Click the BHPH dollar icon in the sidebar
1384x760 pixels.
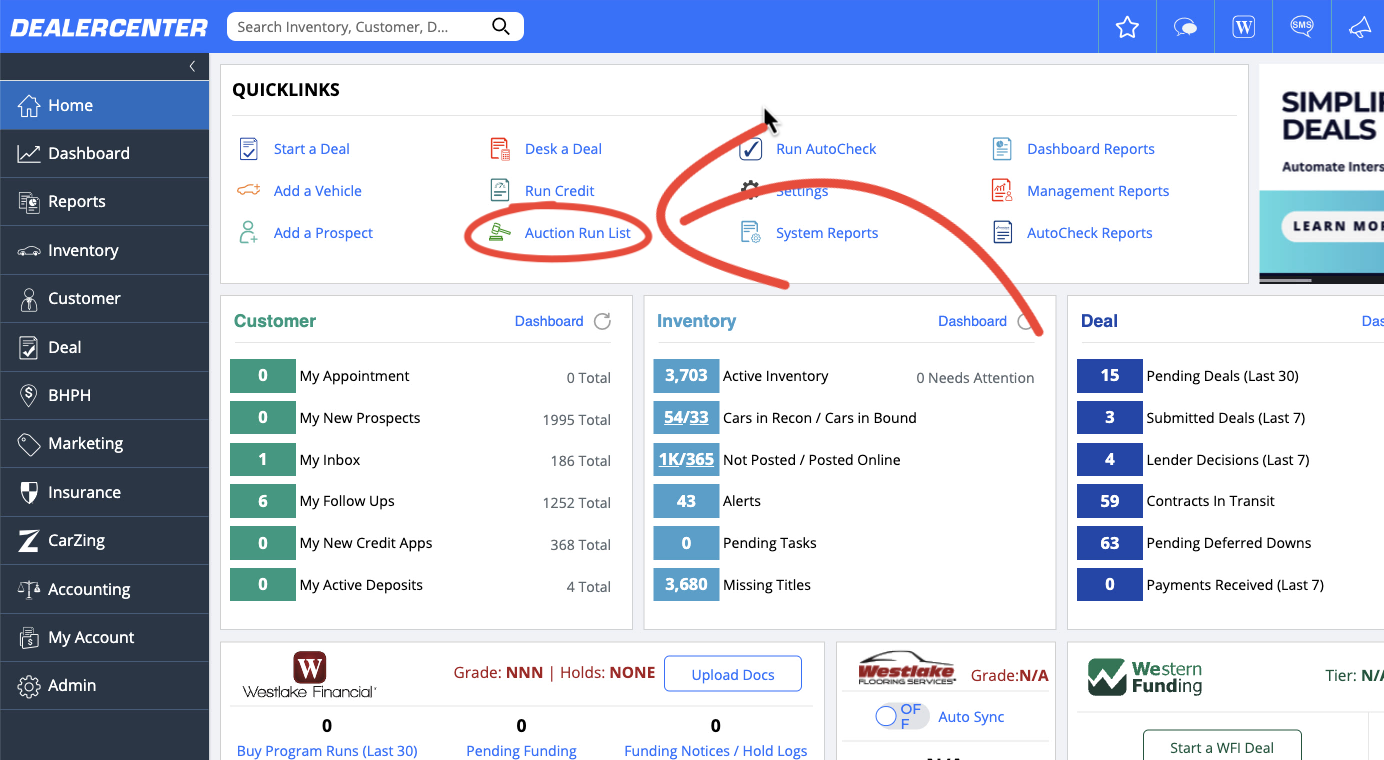pyautogui.click(x=27, y=395)
